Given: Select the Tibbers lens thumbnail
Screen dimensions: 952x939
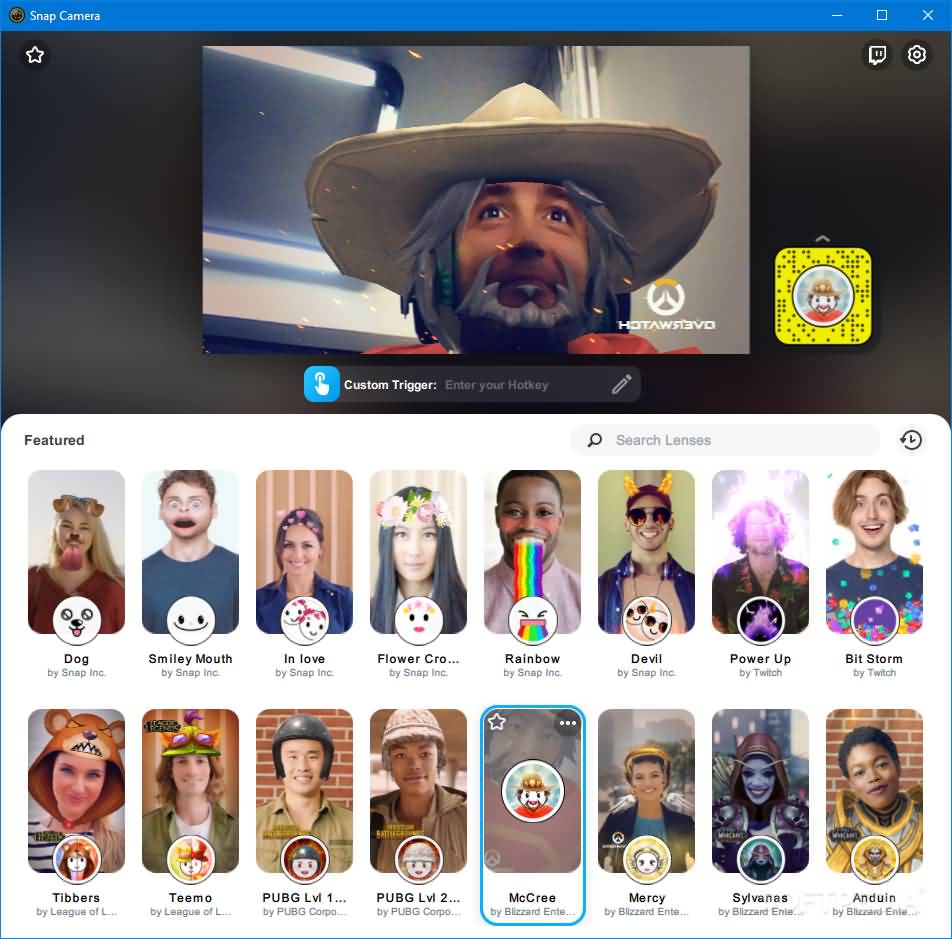Looking at the screenshot, I should [x=76, y=791].
